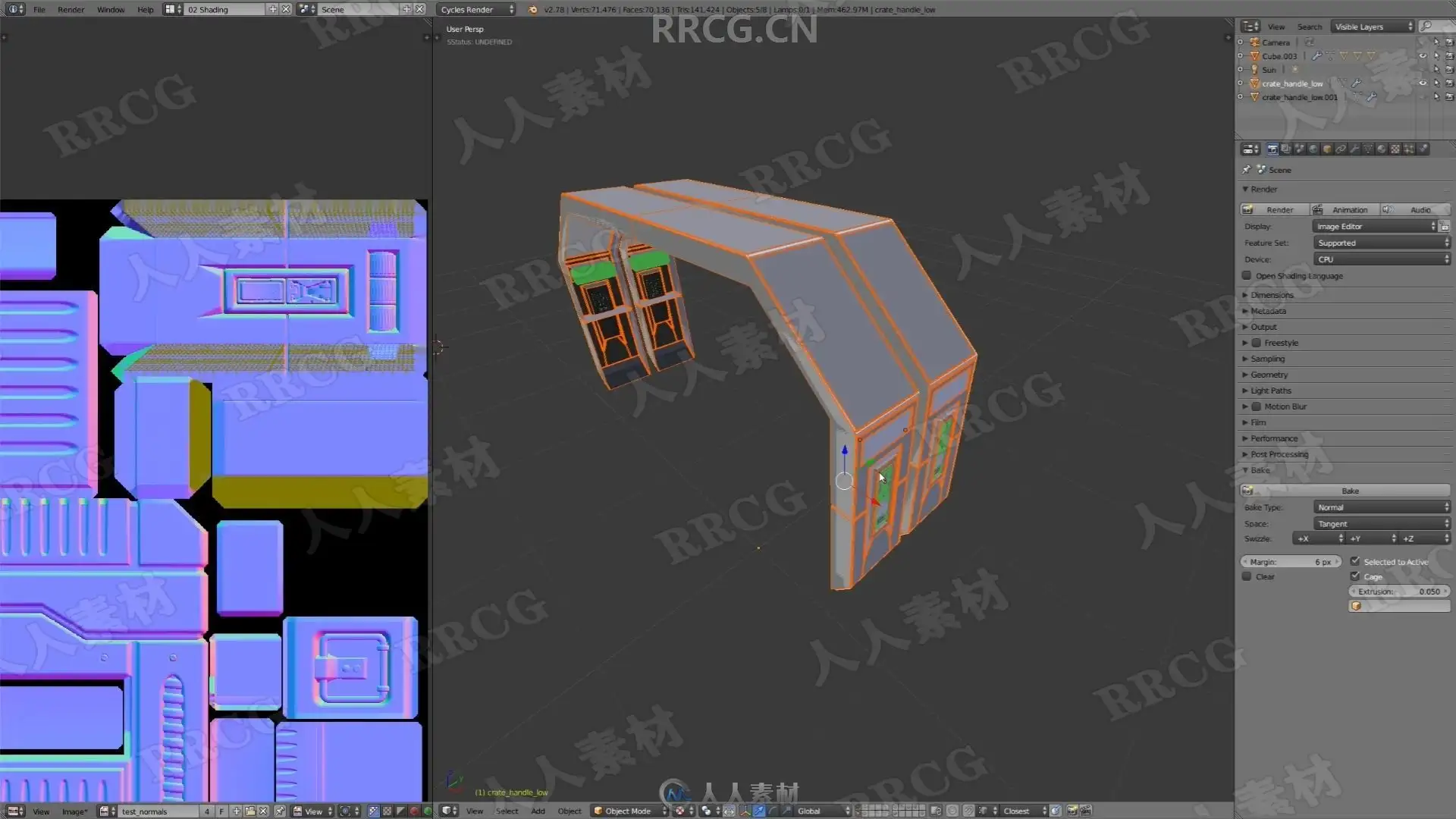
Task: Open the Object Mode dropdown
Action: pos(630,811)
